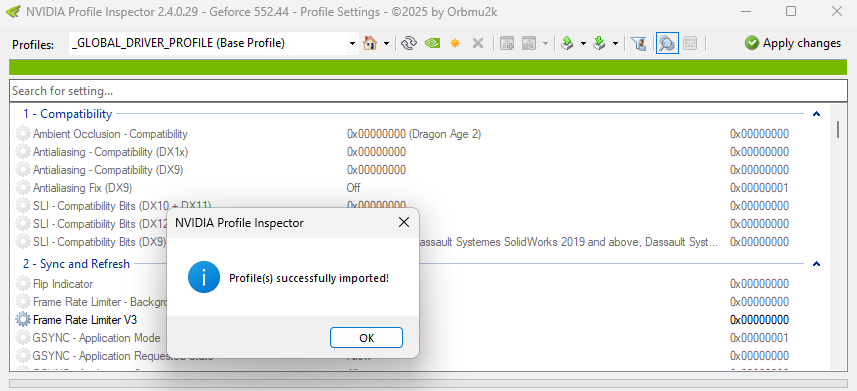Refresh the profile list with arrows icon
This screenshot has height=391, width=857.
click(x=409, y=43)
